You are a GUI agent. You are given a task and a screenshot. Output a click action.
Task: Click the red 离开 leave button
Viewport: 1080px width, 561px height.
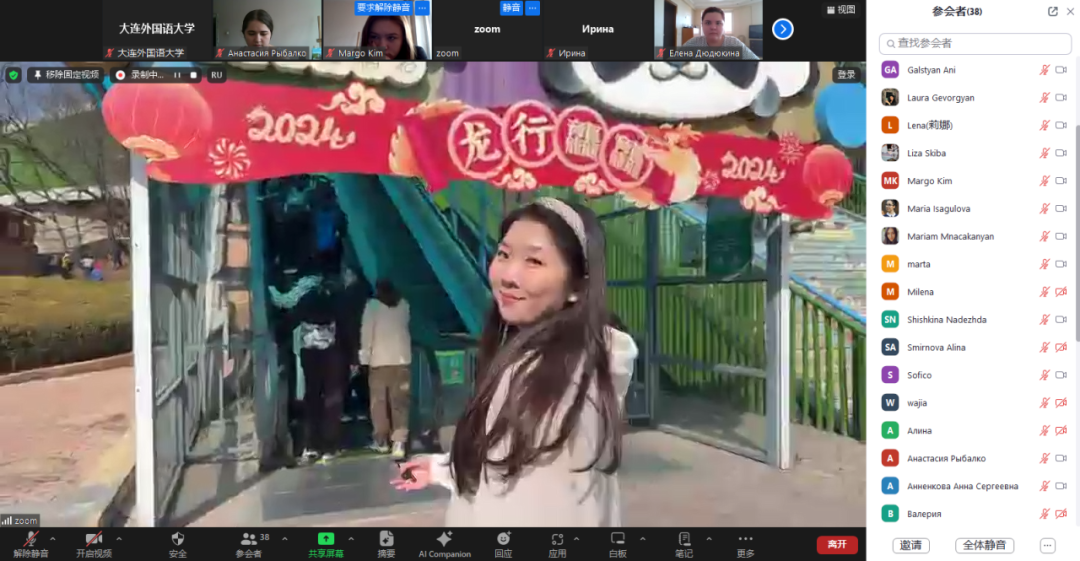(836, 545)
